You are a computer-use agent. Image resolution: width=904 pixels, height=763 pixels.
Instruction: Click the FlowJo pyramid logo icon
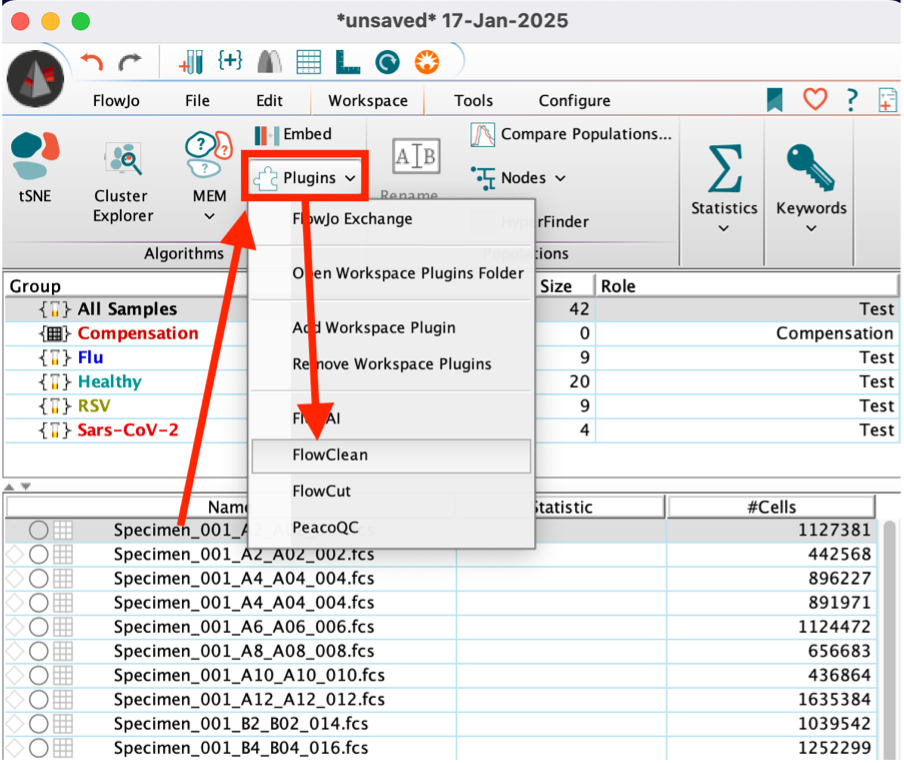tap(36, 78)
